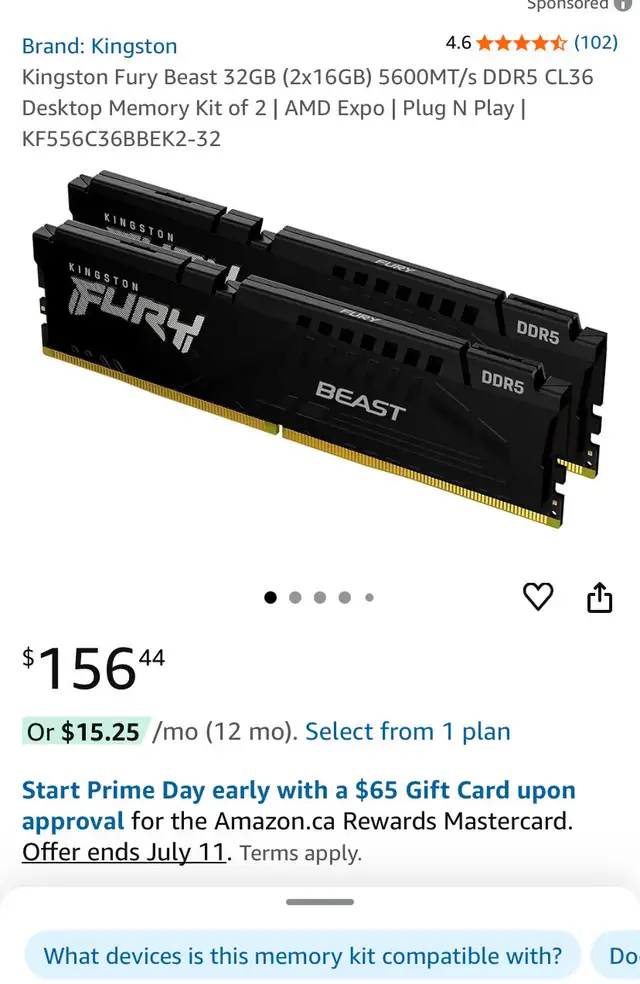Viewport: 640px width, 984px height.
Task: Select the fourth image carousel dot
Action: point(344,597)
